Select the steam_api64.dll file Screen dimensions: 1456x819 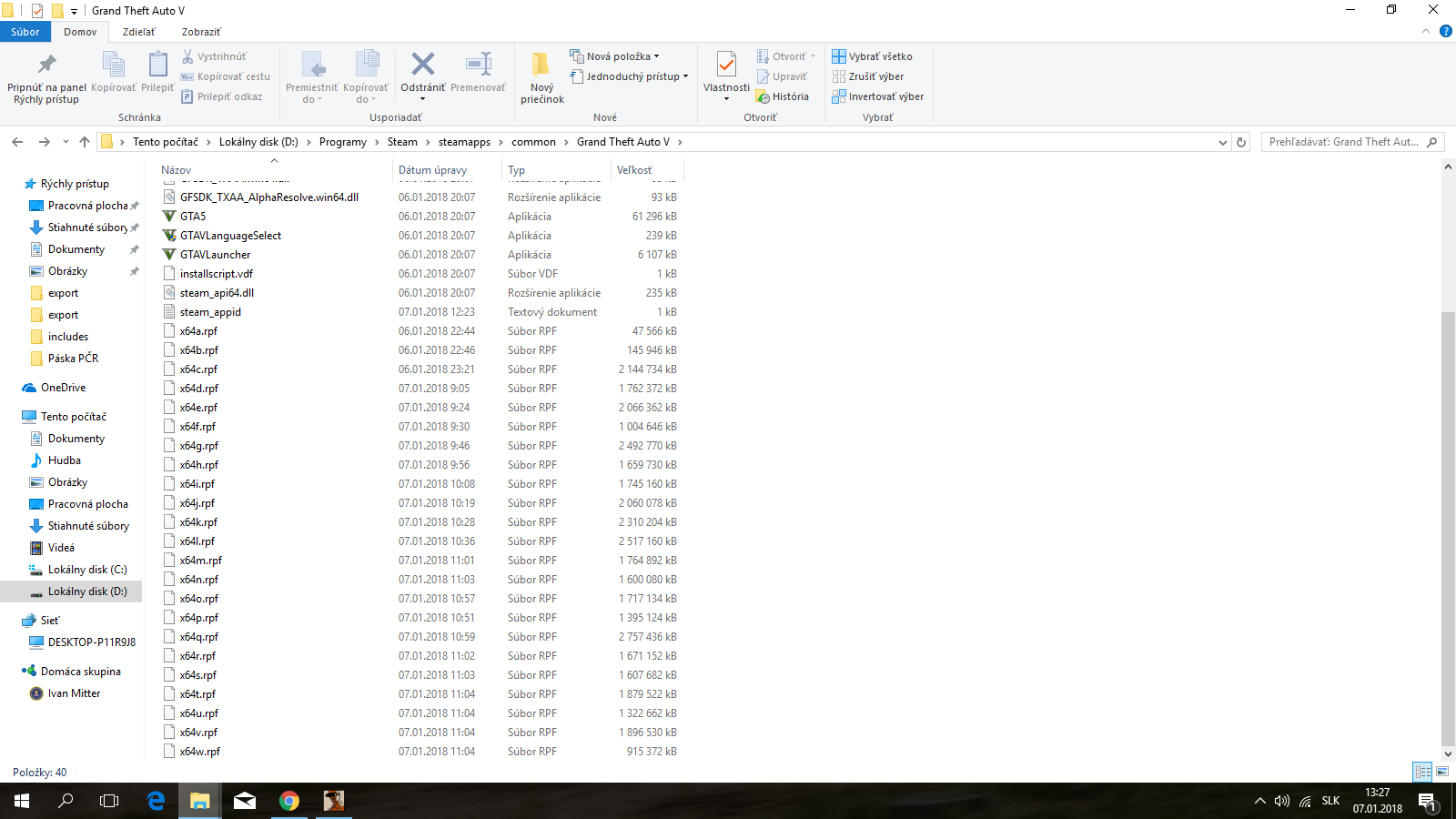pyautogui.click(x=217, y=293)
